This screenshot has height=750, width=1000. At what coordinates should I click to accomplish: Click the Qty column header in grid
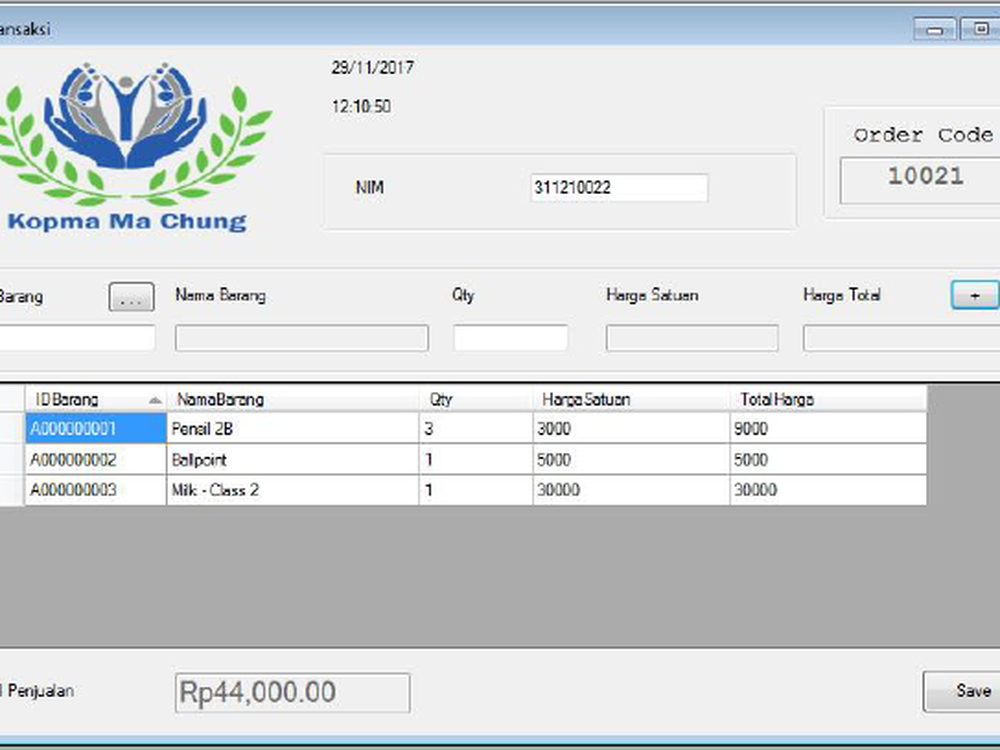(475, 399)
